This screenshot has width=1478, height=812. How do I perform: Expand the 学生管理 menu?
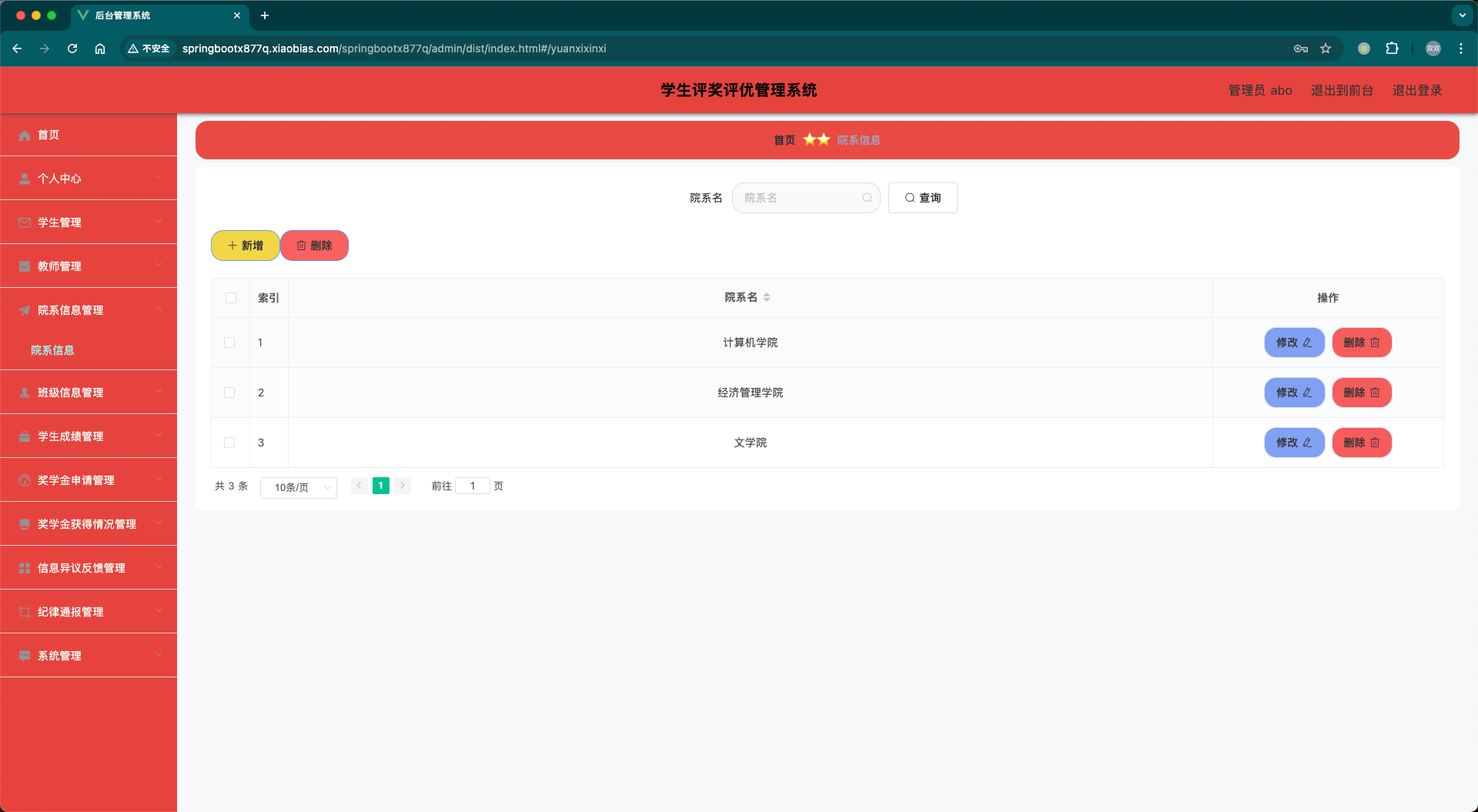(x=89, y=222)
